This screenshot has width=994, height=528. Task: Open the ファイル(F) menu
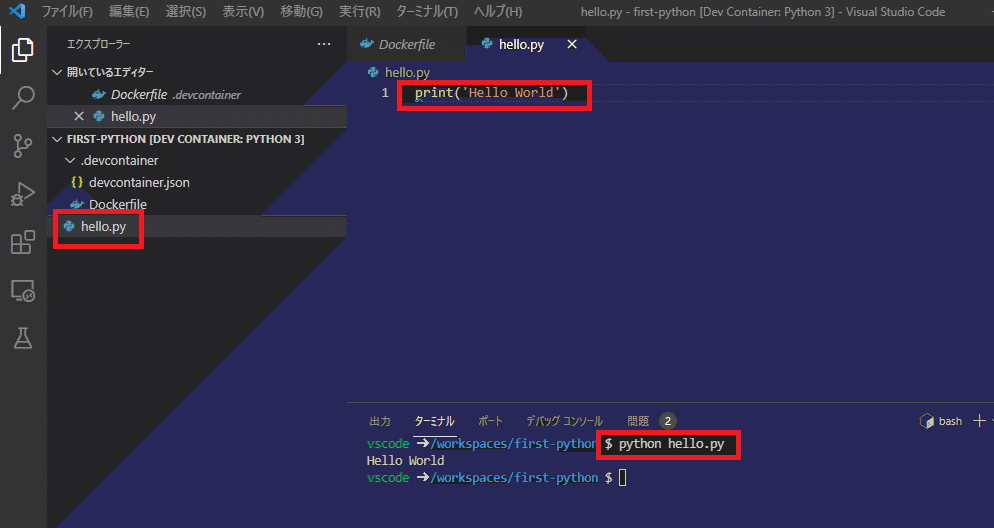point(67,11)
